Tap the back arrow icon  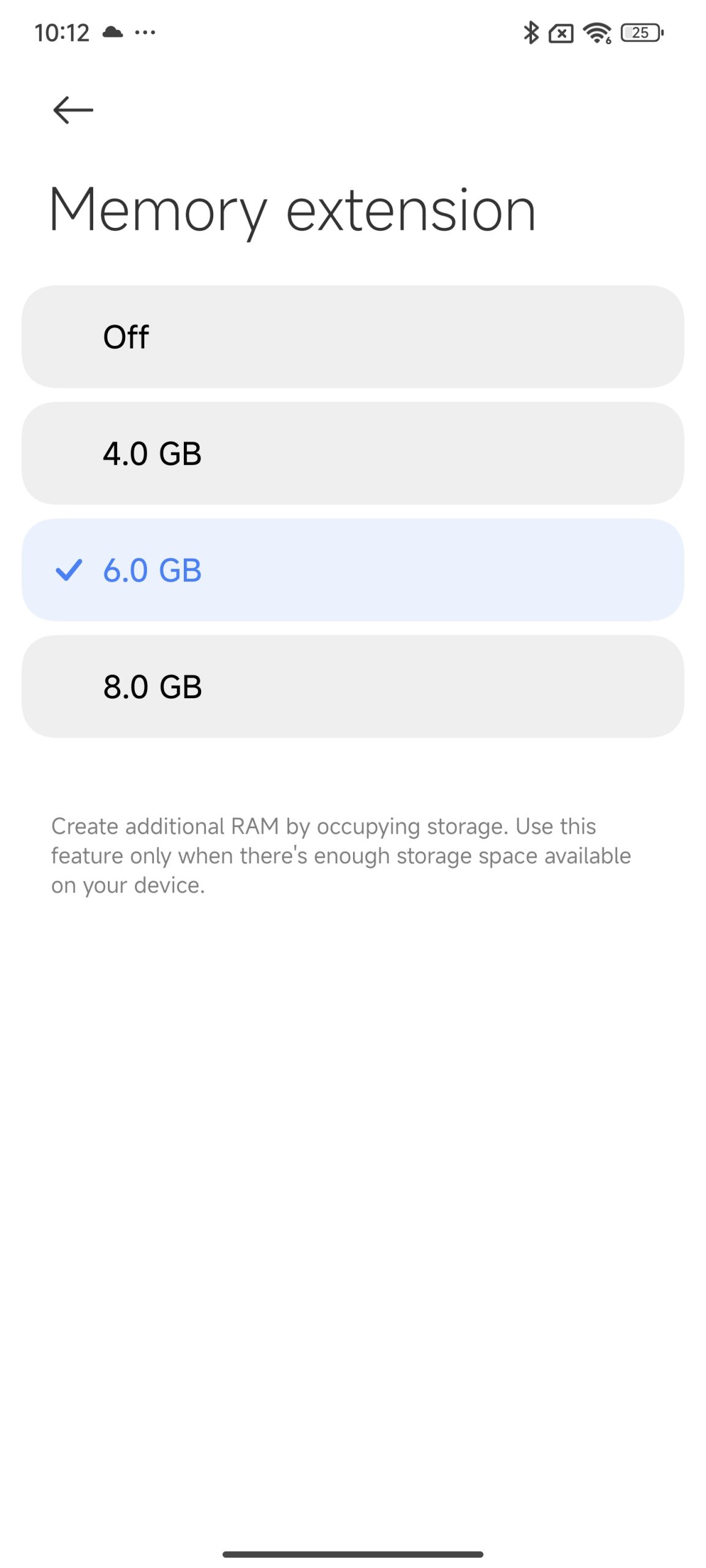tap(73, 110)
